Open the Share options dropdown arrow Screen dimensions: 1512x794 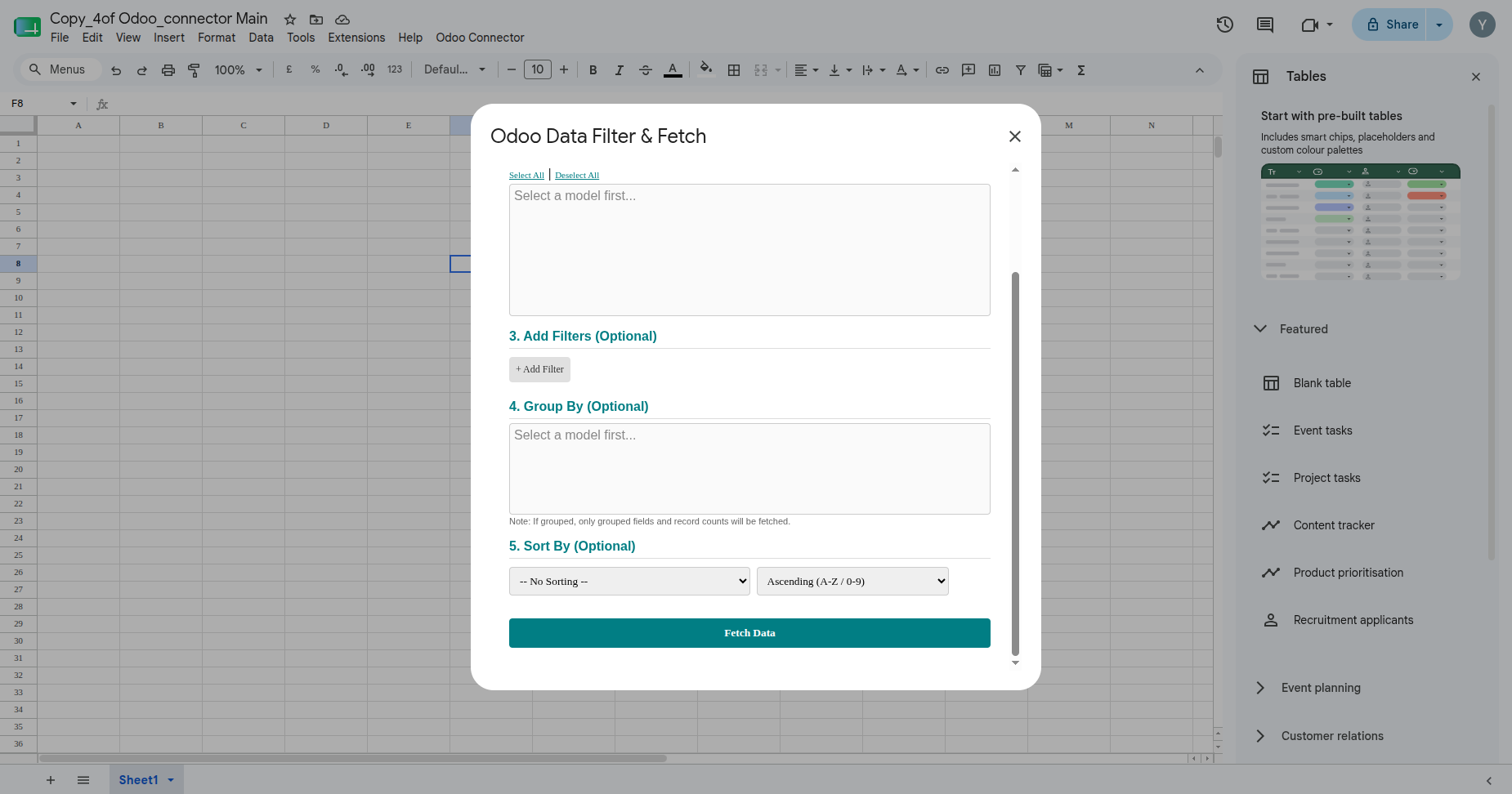point(1439,25)
